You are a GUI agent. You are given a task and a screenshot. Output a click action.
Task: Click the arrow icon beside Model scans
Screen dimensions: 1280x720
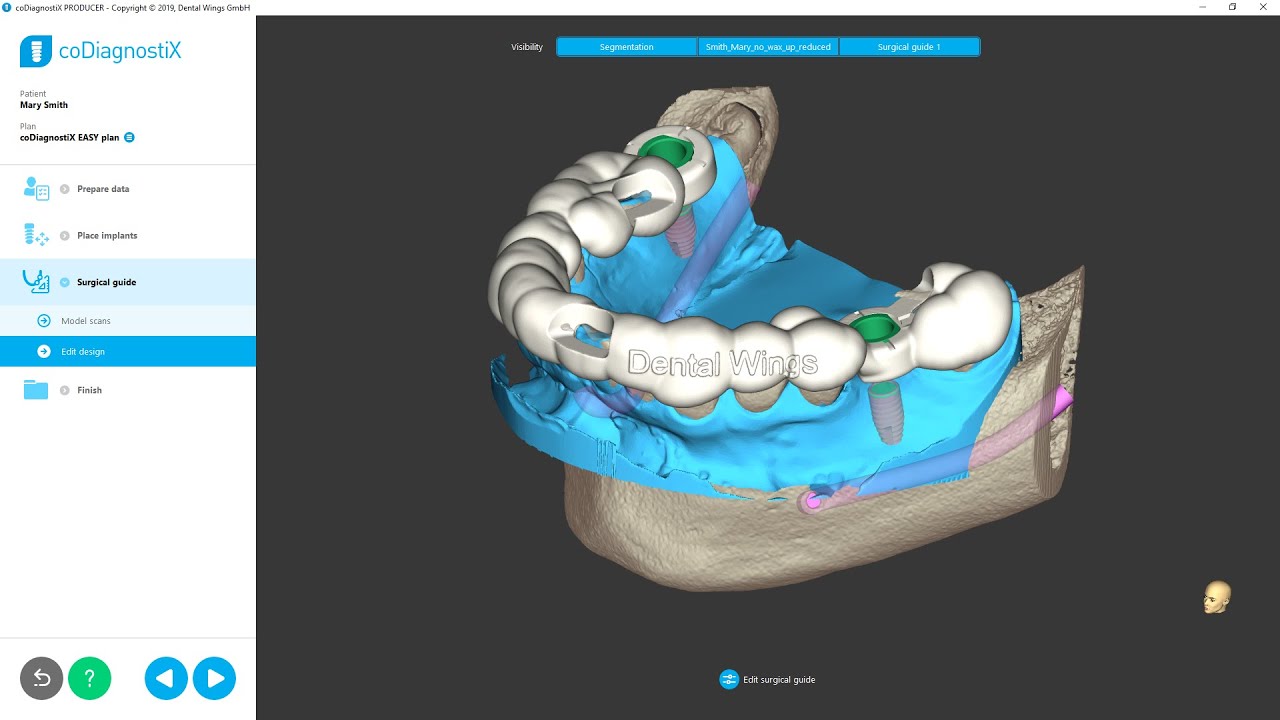click(x=44, y=321)
